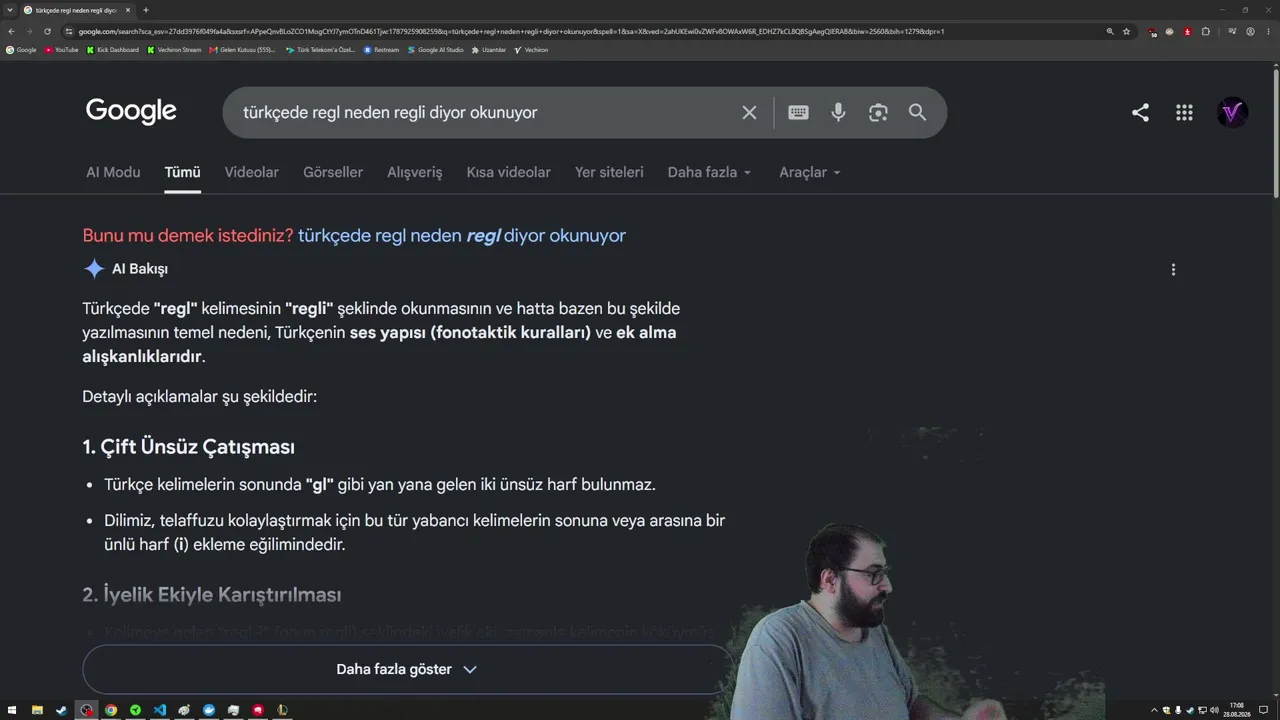1280x720 pixels.
Task: Start a voice search with the microphone
Action: click(x=838, y=112)
